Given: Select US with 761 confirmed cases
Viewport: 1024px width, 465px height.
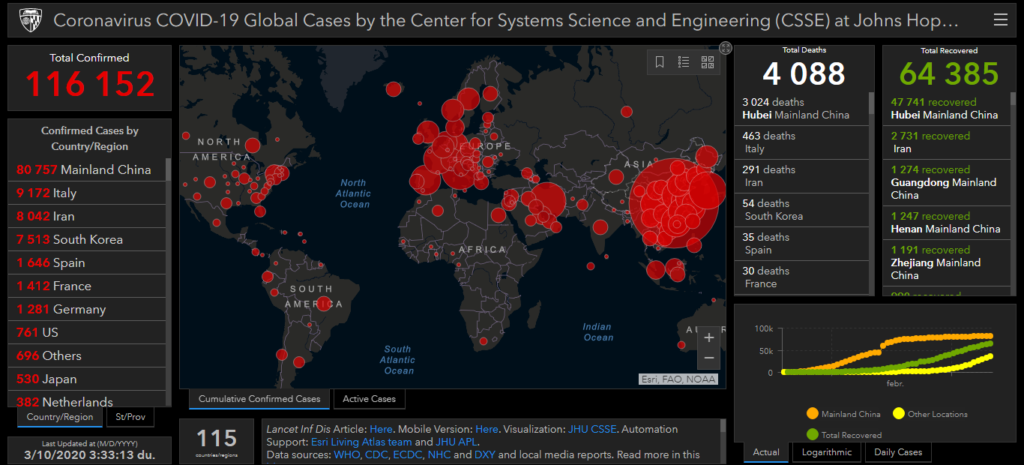Looking at the screenshot, I should pyautogui.click(x=87, y=332).
